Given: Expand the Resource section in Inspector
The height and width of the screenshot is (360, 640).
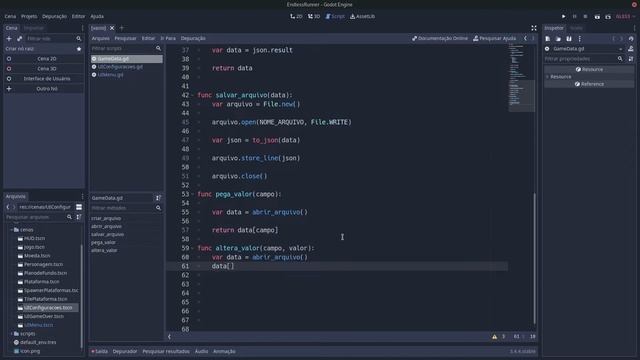Looking at the screenshot, I should [x=548, y=77].
